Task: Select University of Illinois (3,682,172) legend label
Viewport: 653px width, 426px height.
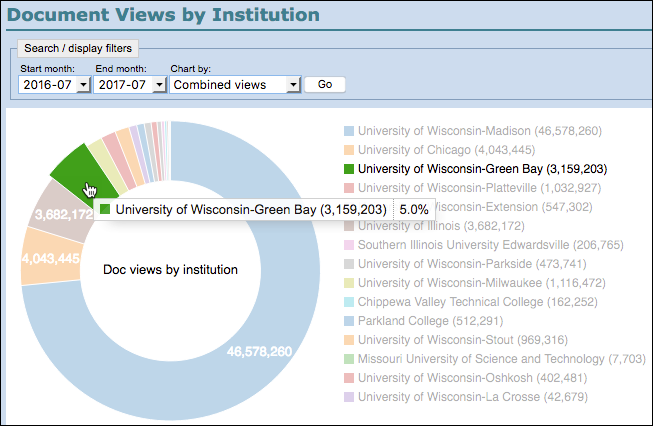Action: tap(441, 226)
